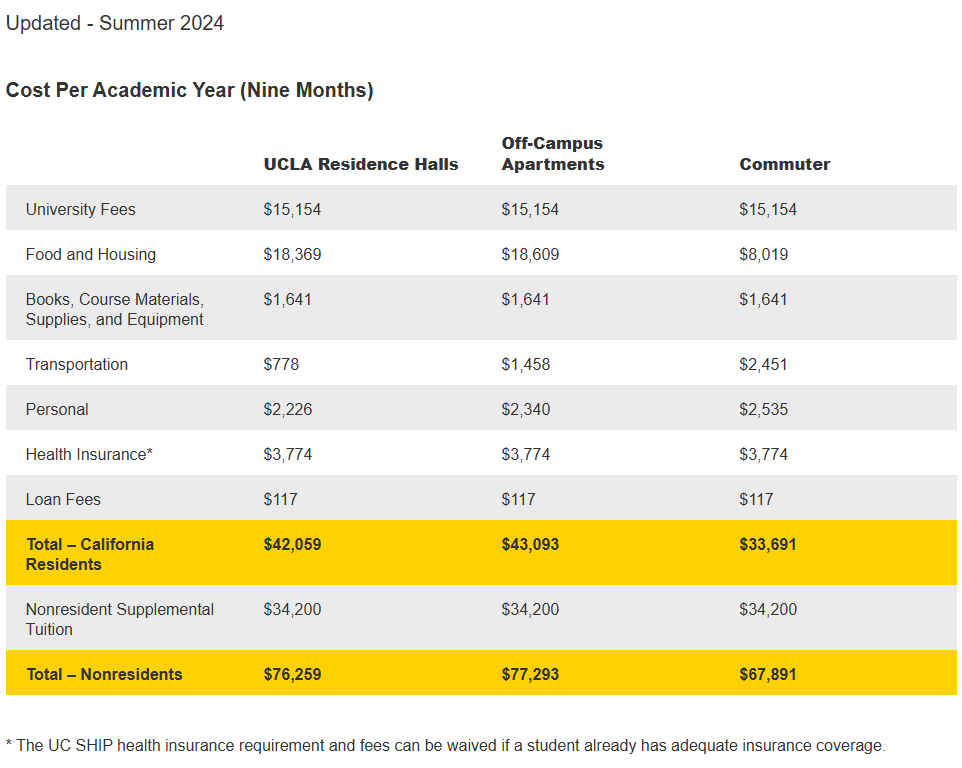Viewport: 962px width, 768px height.
Task: Click the $18,369 Food and Housing value
Action: 292,255
